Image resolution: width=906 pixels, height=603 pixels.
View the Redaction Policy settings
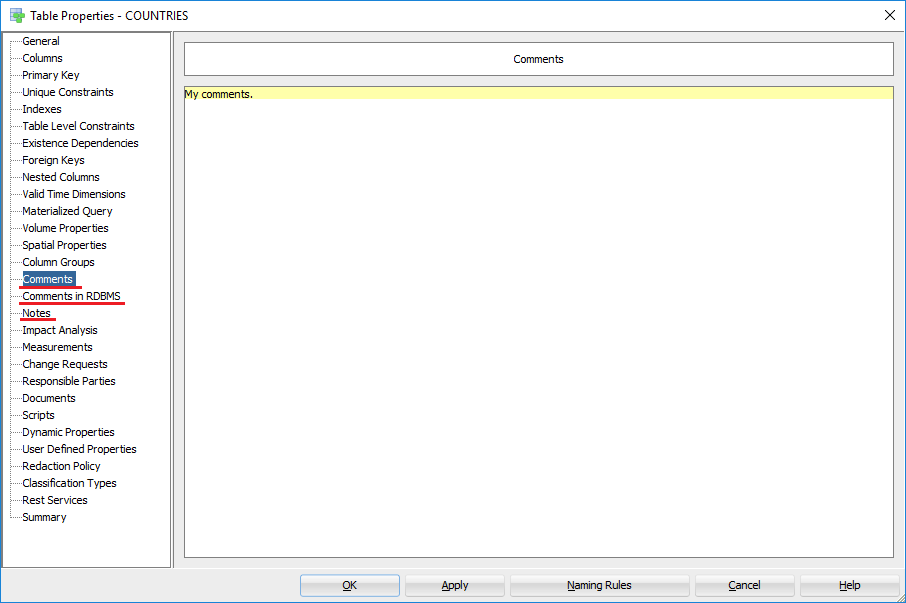pos(61,466)
